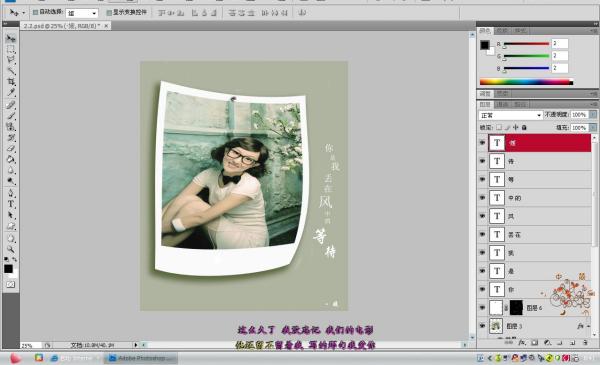
Task: Delete layer with trash icon
Action: [x=585, y=342]
